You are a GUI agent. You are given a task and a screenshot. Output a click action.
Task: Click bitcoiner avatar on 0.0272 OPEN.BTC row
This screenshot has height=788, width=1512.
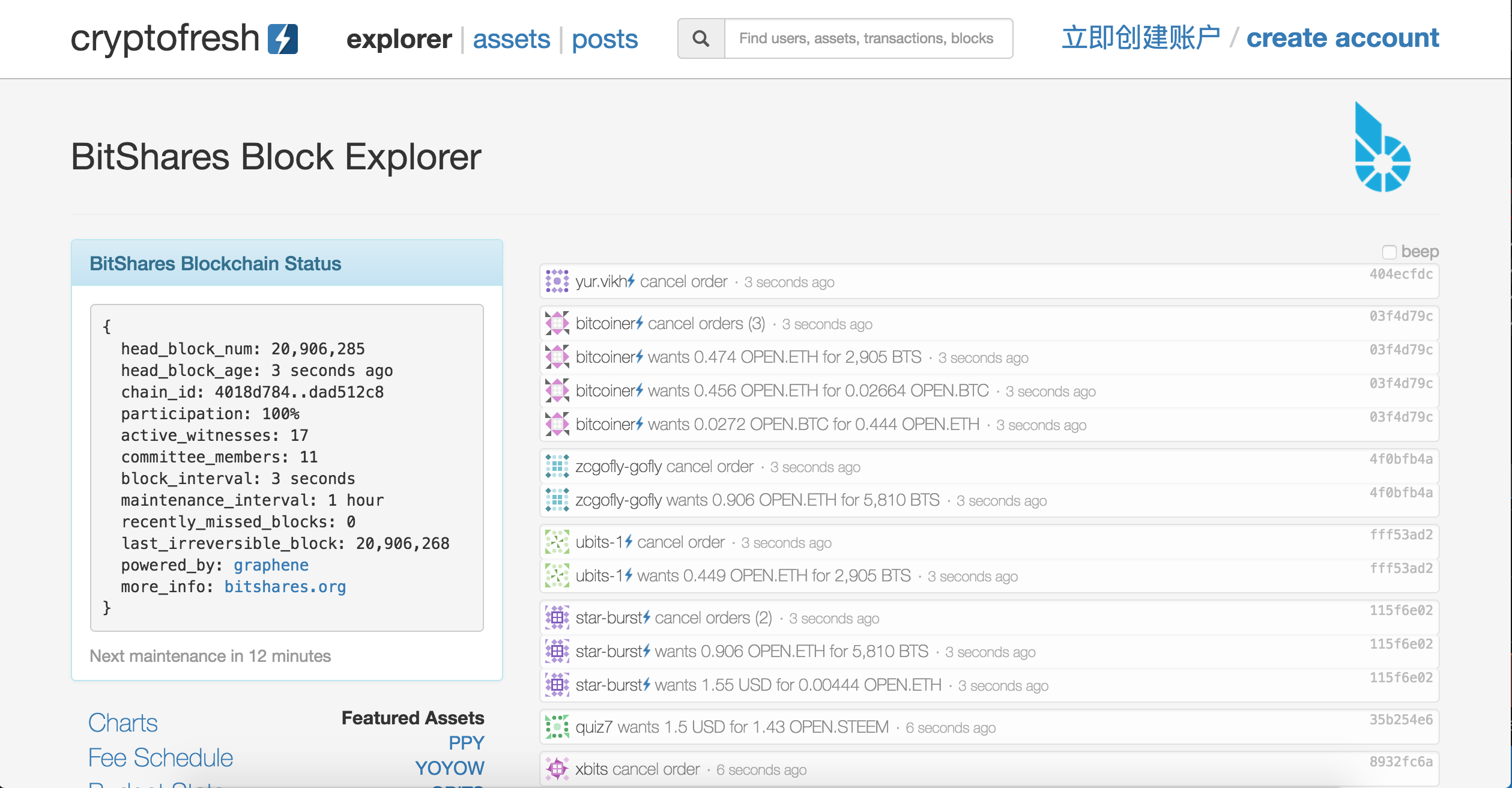[557, 424]
